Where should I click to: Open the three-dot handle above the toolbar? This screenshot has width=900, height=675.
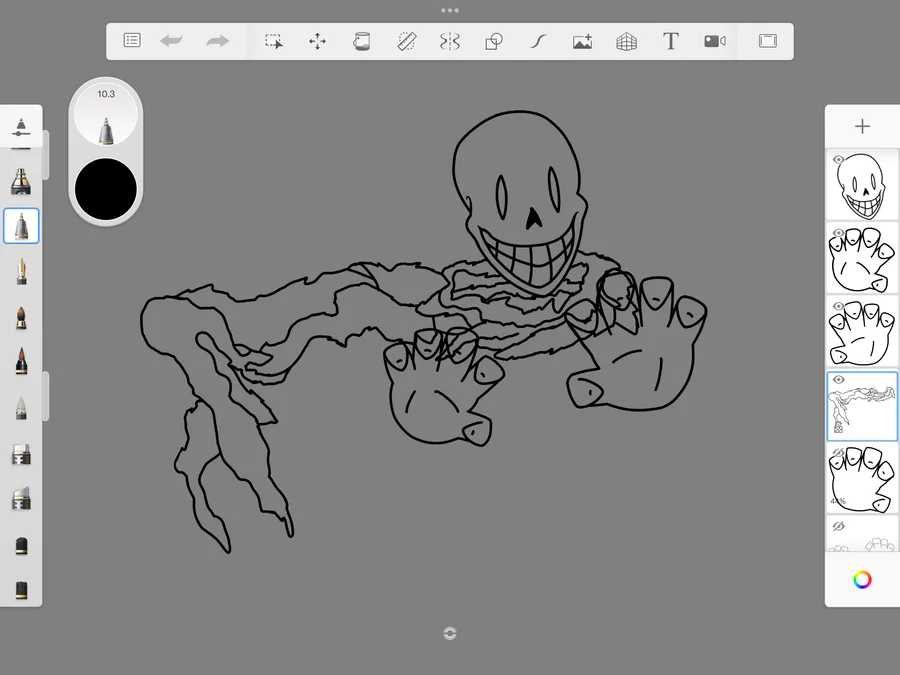click(450, 10)
